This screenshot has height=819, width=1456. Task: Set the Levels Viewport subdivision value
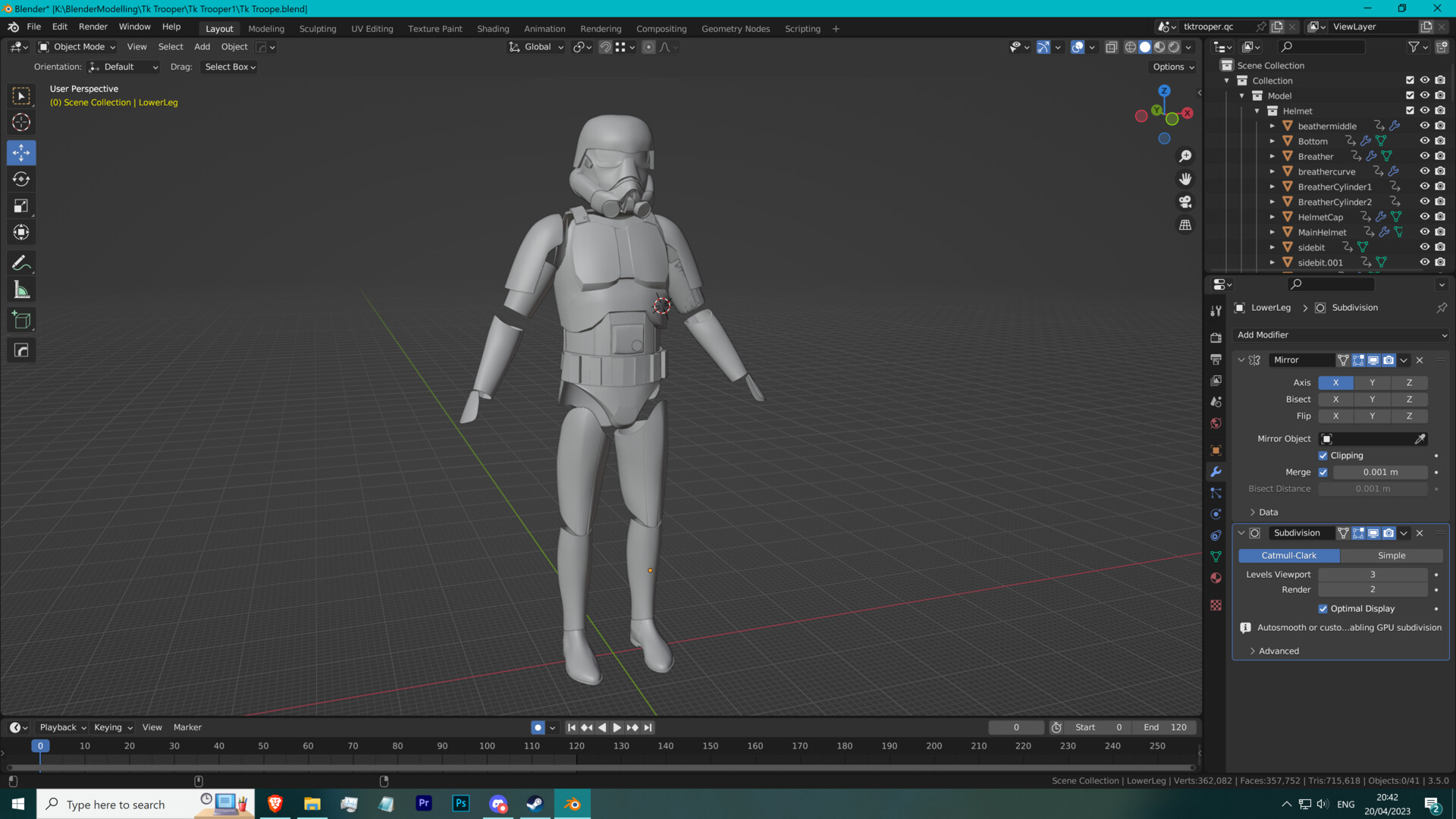click(1373, 574)
